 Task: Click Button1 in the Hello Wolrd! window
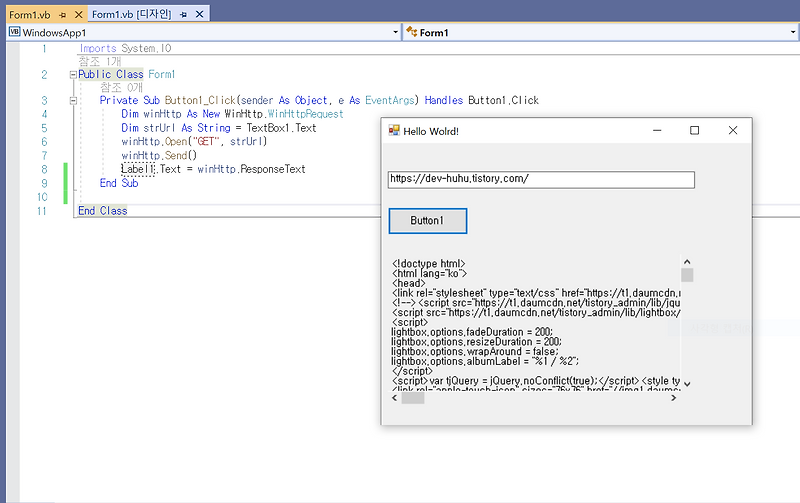(428, 221)
